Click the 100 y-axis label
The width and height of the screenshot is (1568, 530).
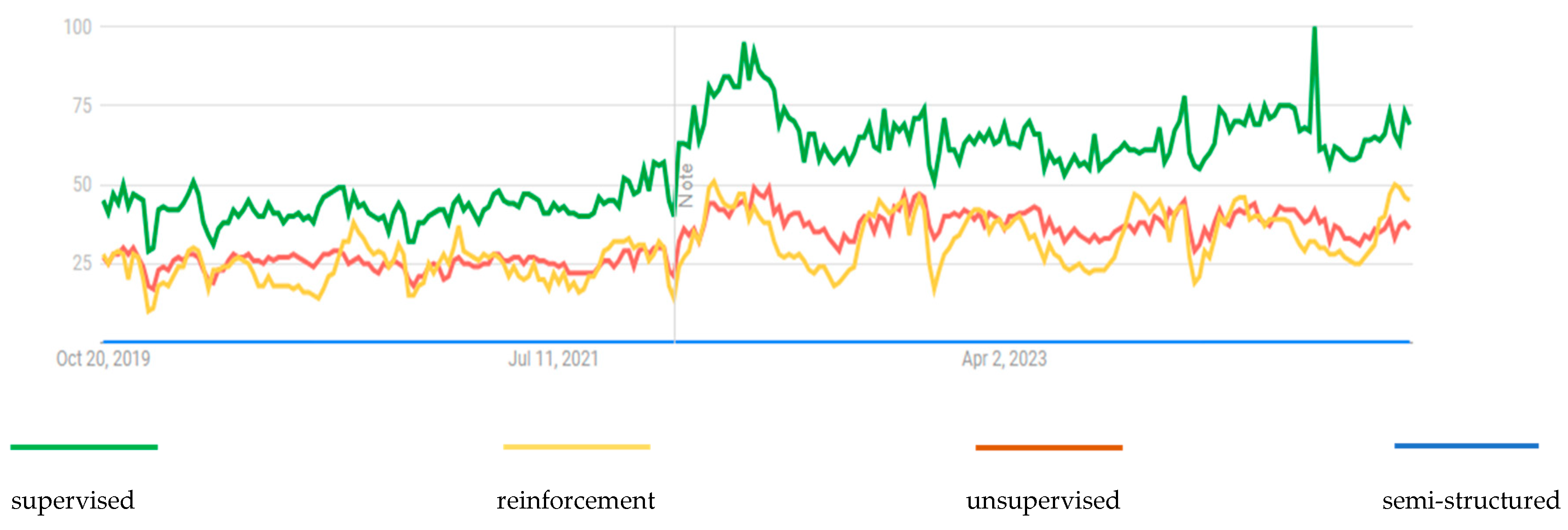tap(78, 27)
